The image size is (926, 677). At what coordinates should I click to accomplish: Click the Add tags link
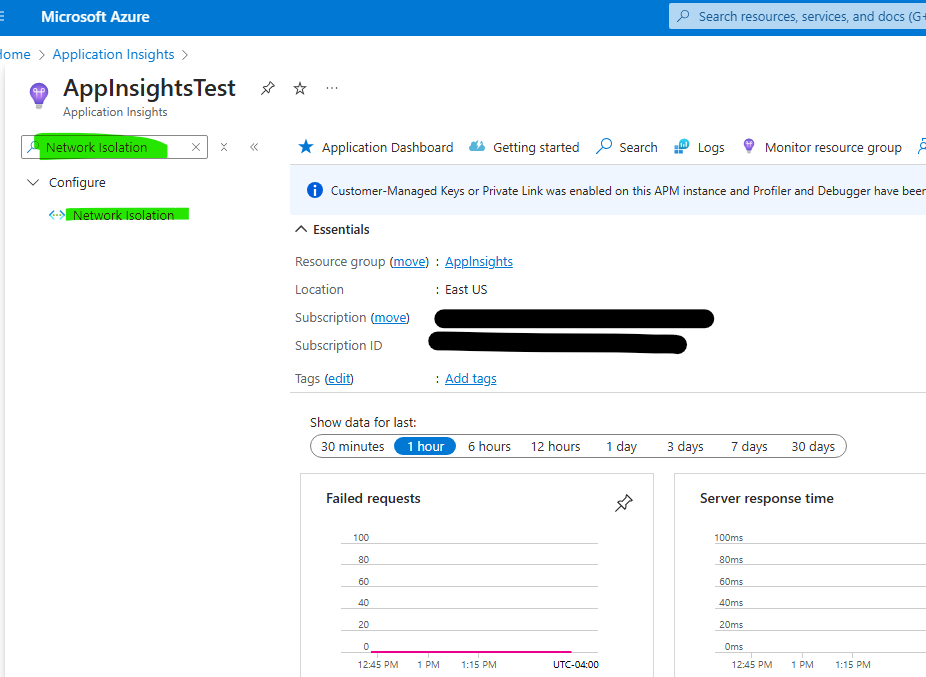470,379
